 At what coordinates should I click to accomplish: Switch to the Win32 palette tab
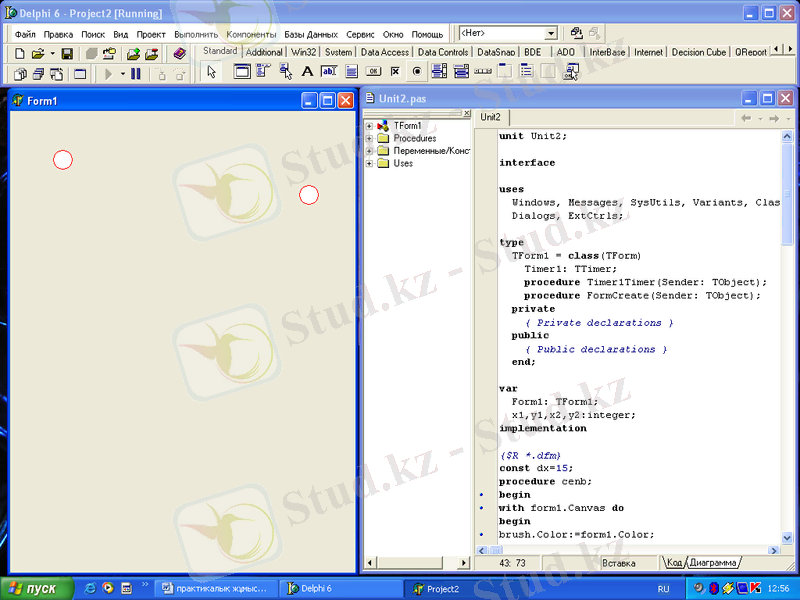tap(303, 52)
